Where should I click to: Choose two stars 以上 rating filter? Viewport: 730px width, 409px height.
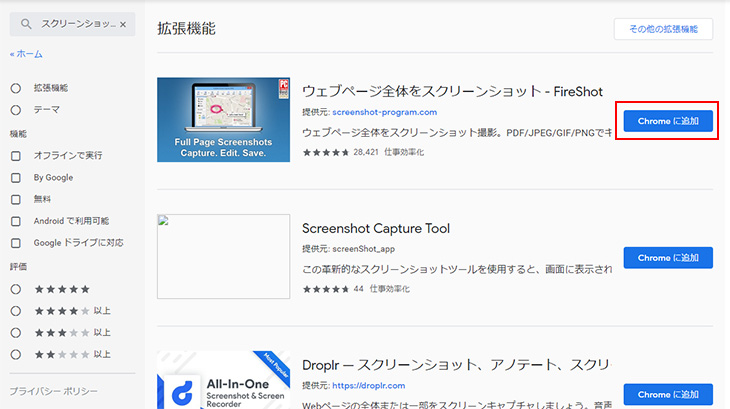coord(16,354)
